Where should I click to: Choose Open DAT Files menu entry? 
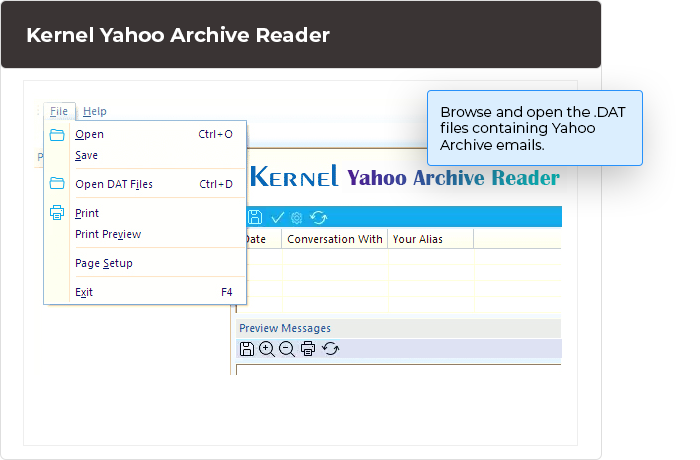point(146,184)
